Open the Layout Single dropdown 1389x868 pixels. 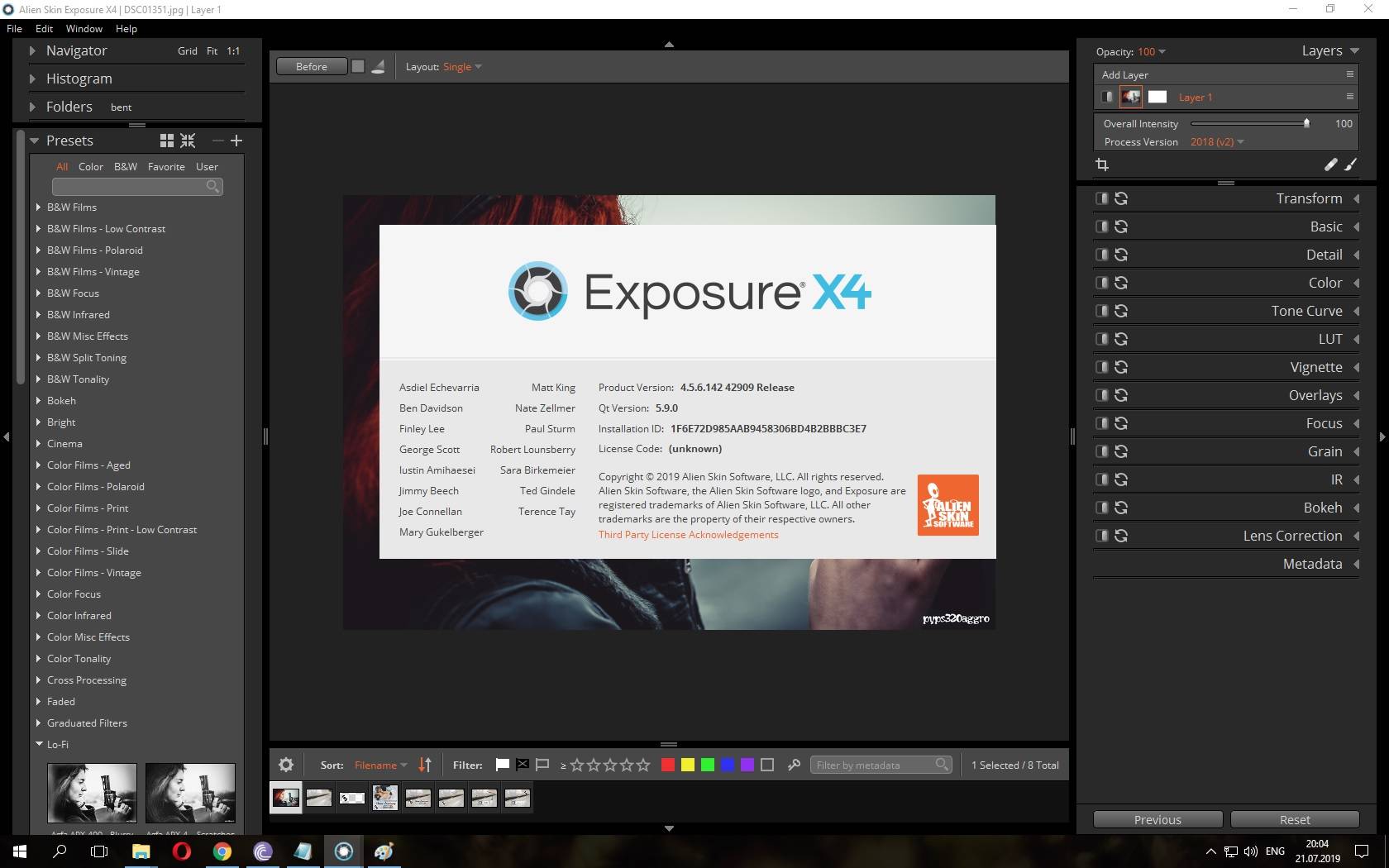click(462, 66)
